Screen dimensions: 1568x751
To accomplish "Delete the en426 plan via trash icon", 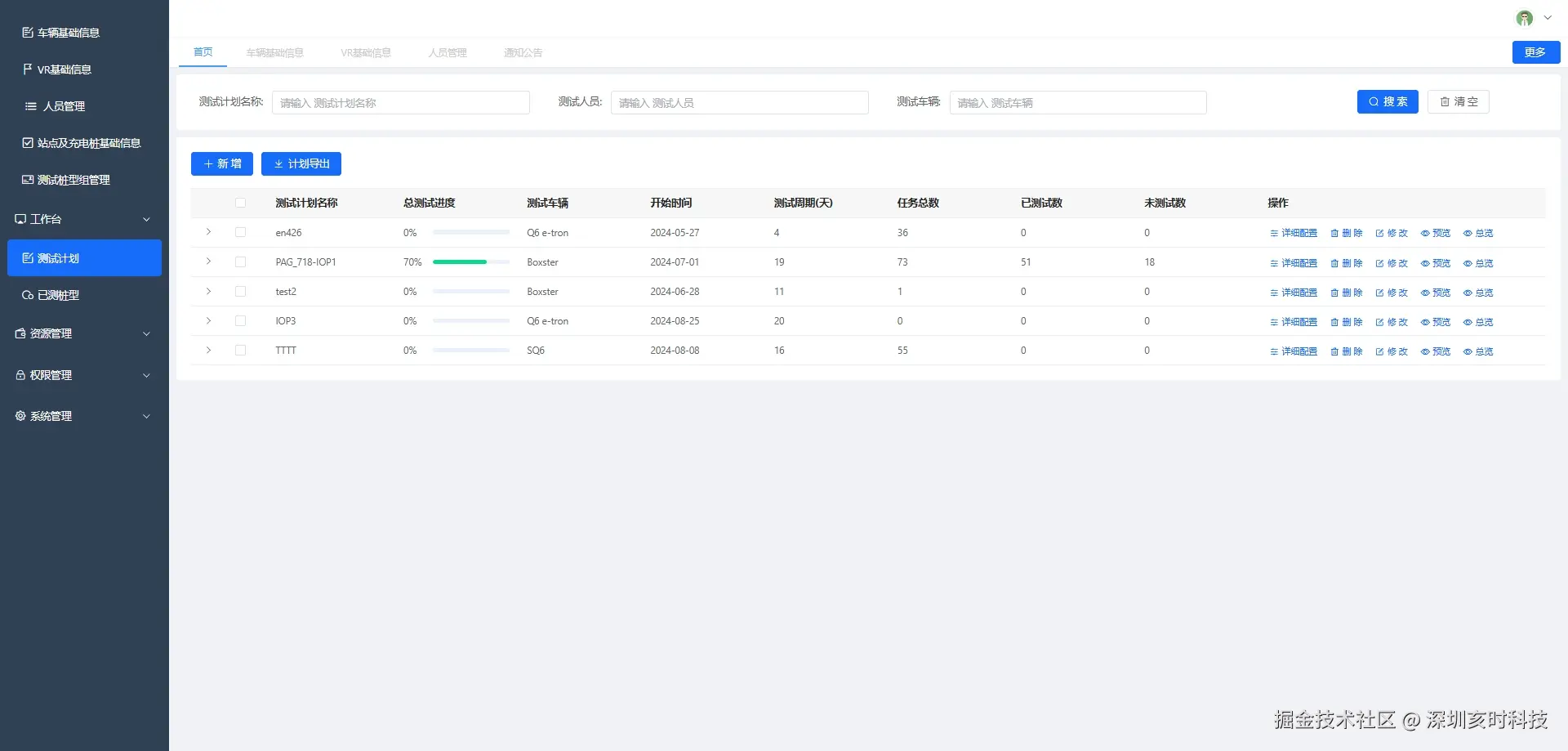I will tap(1347, 233).
